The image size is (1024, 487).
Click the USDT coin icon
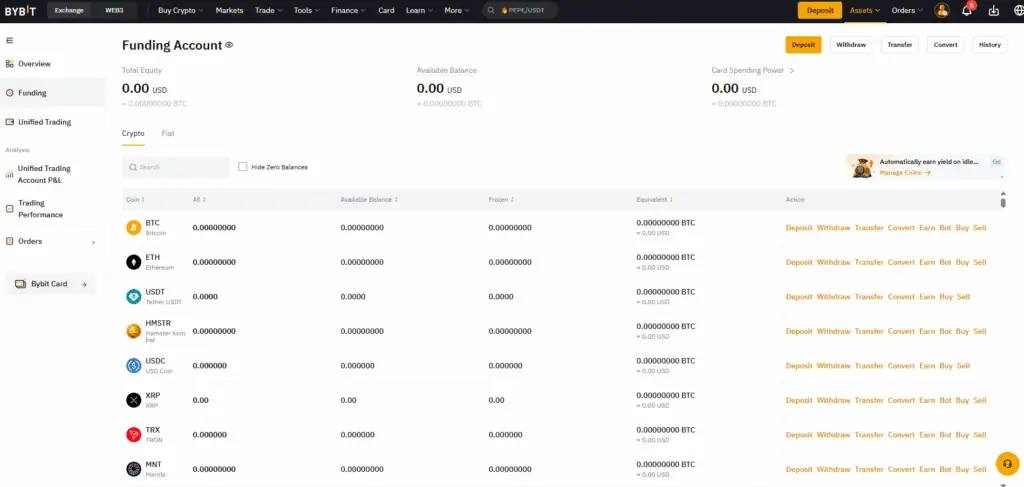click(x=133, y=297)
